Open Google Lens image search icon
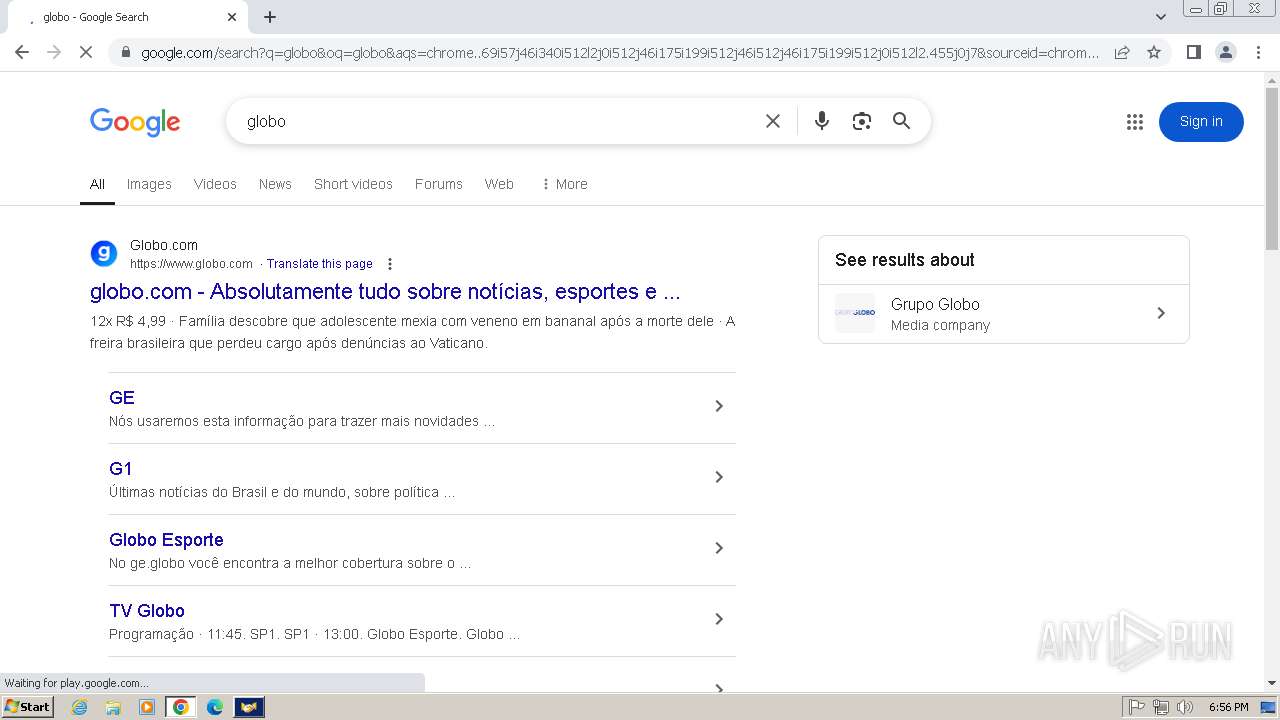1280x720 pixels. pyautogui.click(x=862, y=121)
